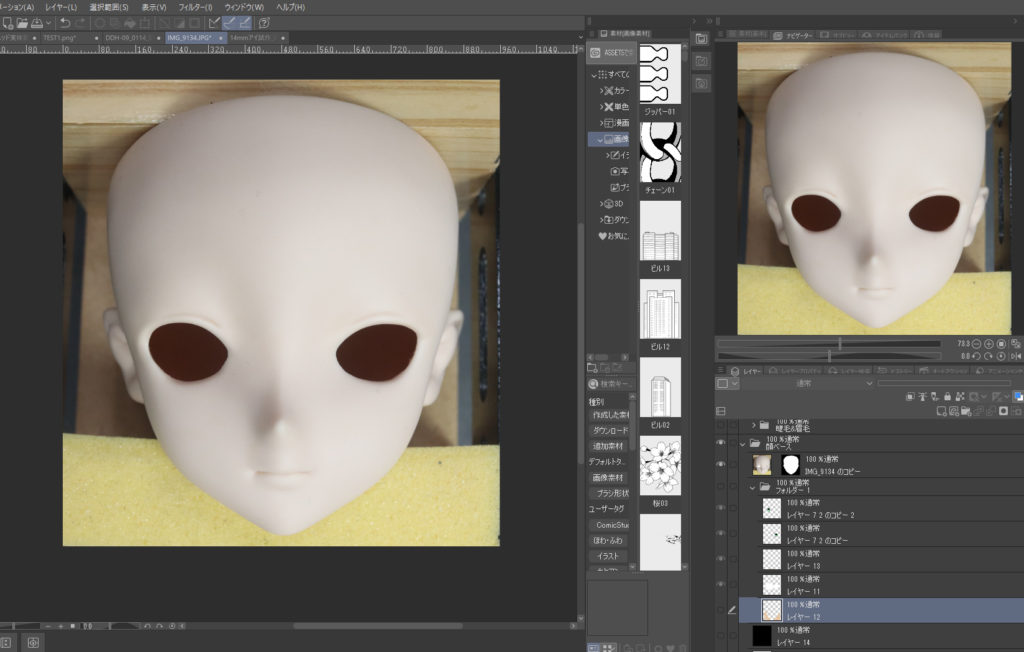1024x652 pixels.
Task: Click the イラスト tag button
Action: [x=610, y=555]
